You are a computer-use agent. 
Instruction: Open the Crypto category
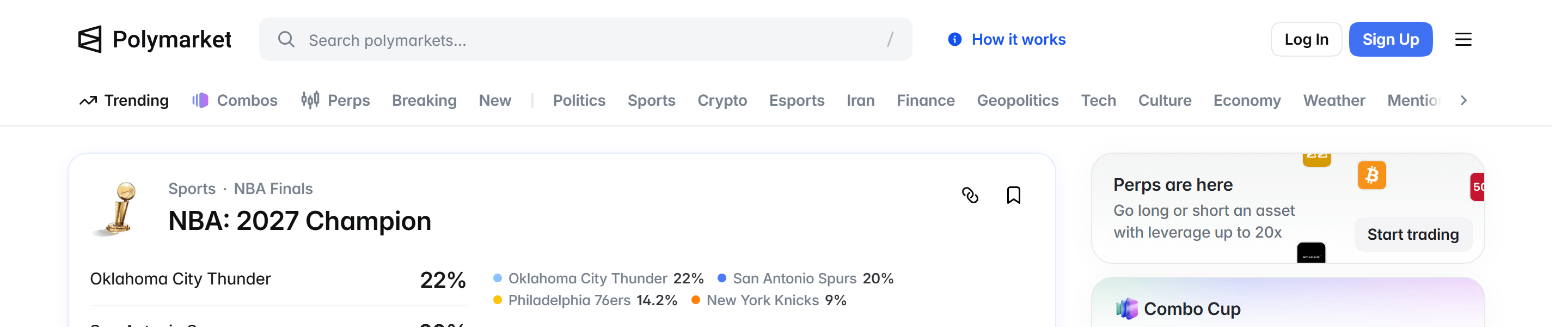[722, 100]
